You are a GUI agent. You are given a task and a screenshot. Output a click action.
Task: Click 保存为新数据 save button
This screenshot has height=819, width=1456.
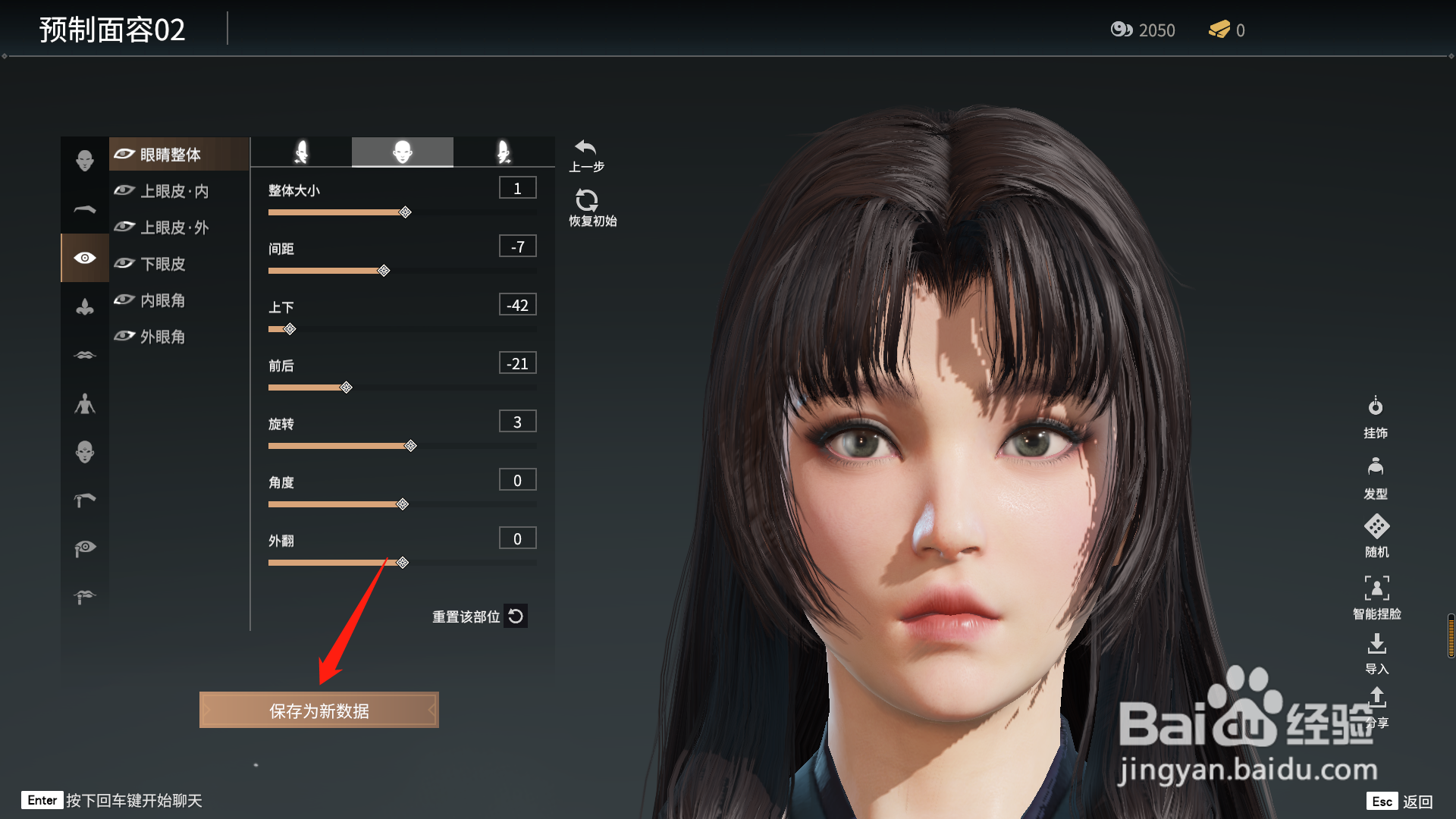pos(318,711)
